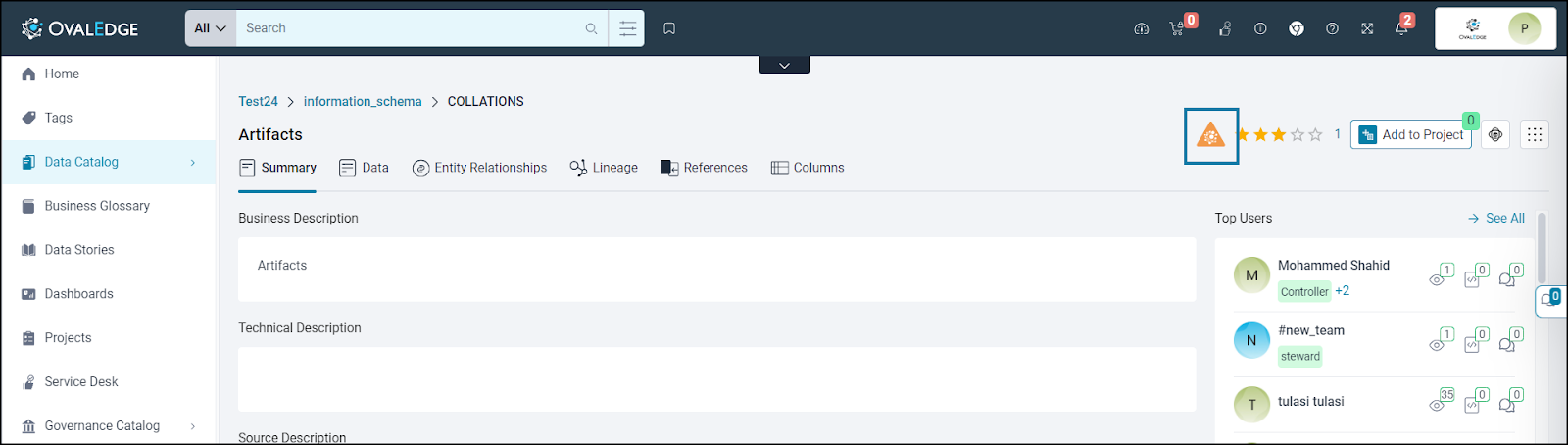
Task: Click the Business Glossary book icon
Action: (28, 206)
